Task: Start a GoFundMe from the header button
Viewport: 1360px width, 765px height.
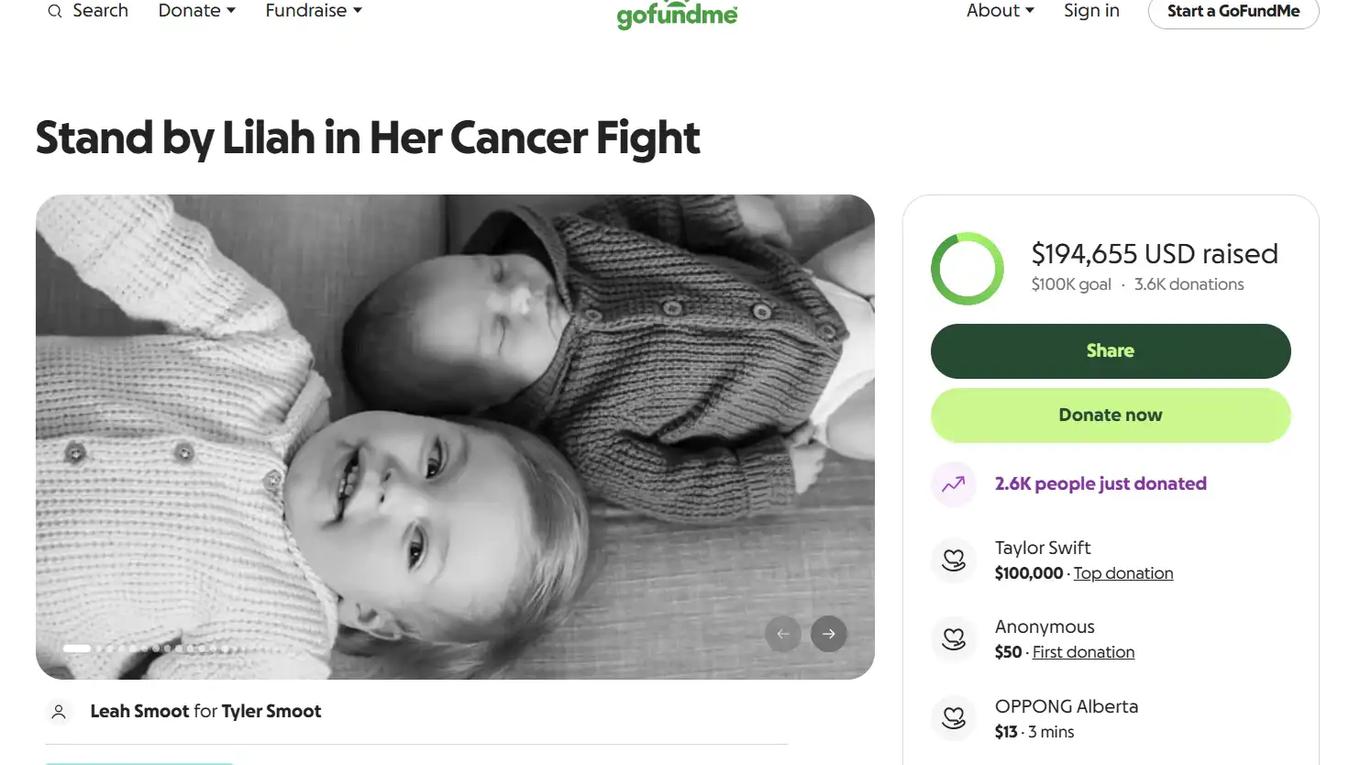Action: (x=1233, y=11)
